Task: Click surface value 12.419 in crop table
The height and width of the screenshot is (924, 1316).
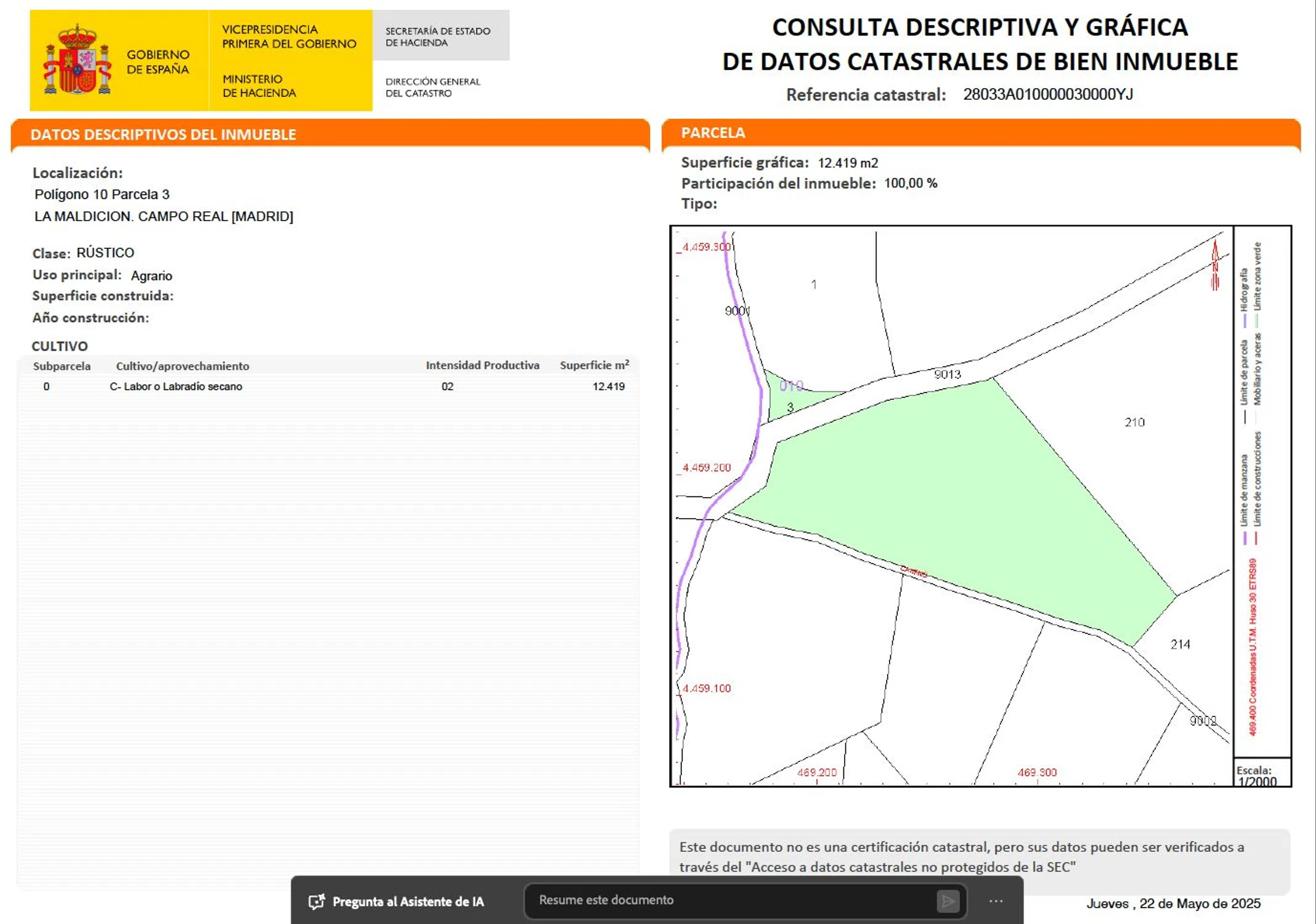Action: [608, 386]
